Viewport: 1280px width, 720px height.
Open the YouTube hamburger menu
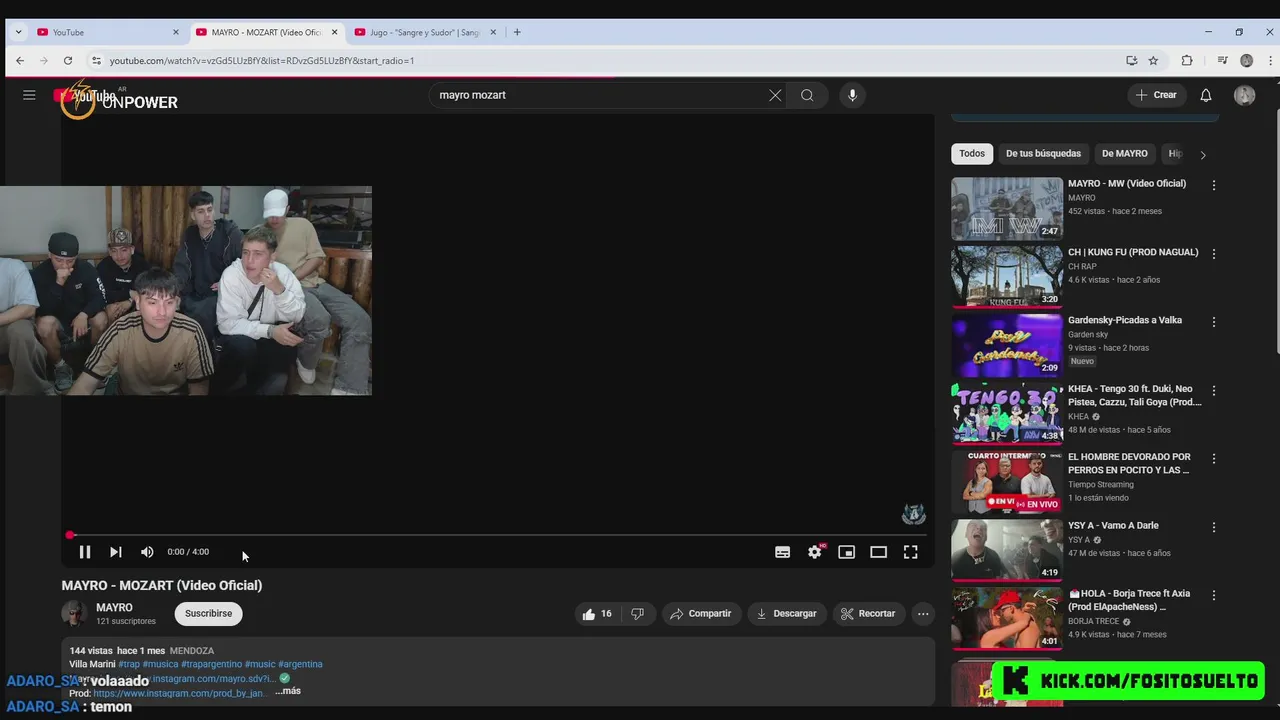point(29,95)
